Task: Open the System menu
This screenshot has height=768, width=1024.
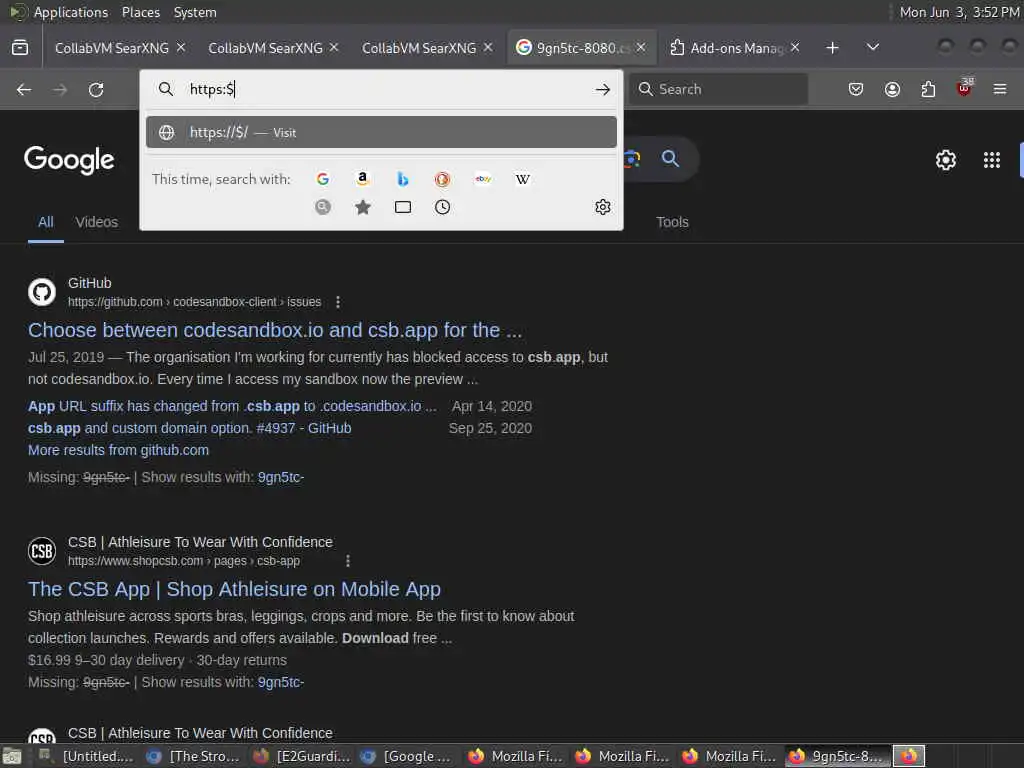Action: click(x=195, y=12)
